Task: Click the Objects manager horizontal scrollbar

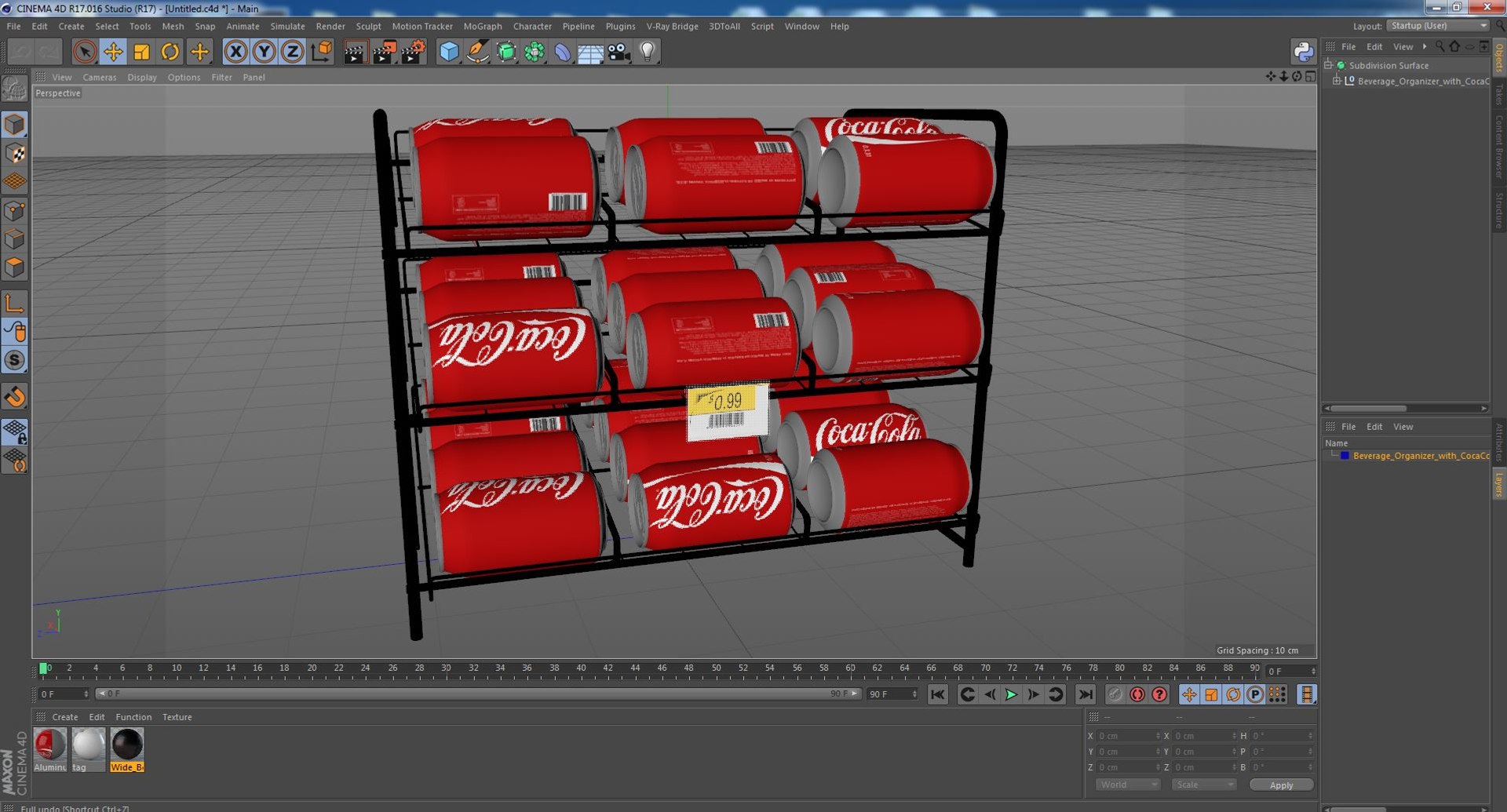Action: (x=1405, y=408)
